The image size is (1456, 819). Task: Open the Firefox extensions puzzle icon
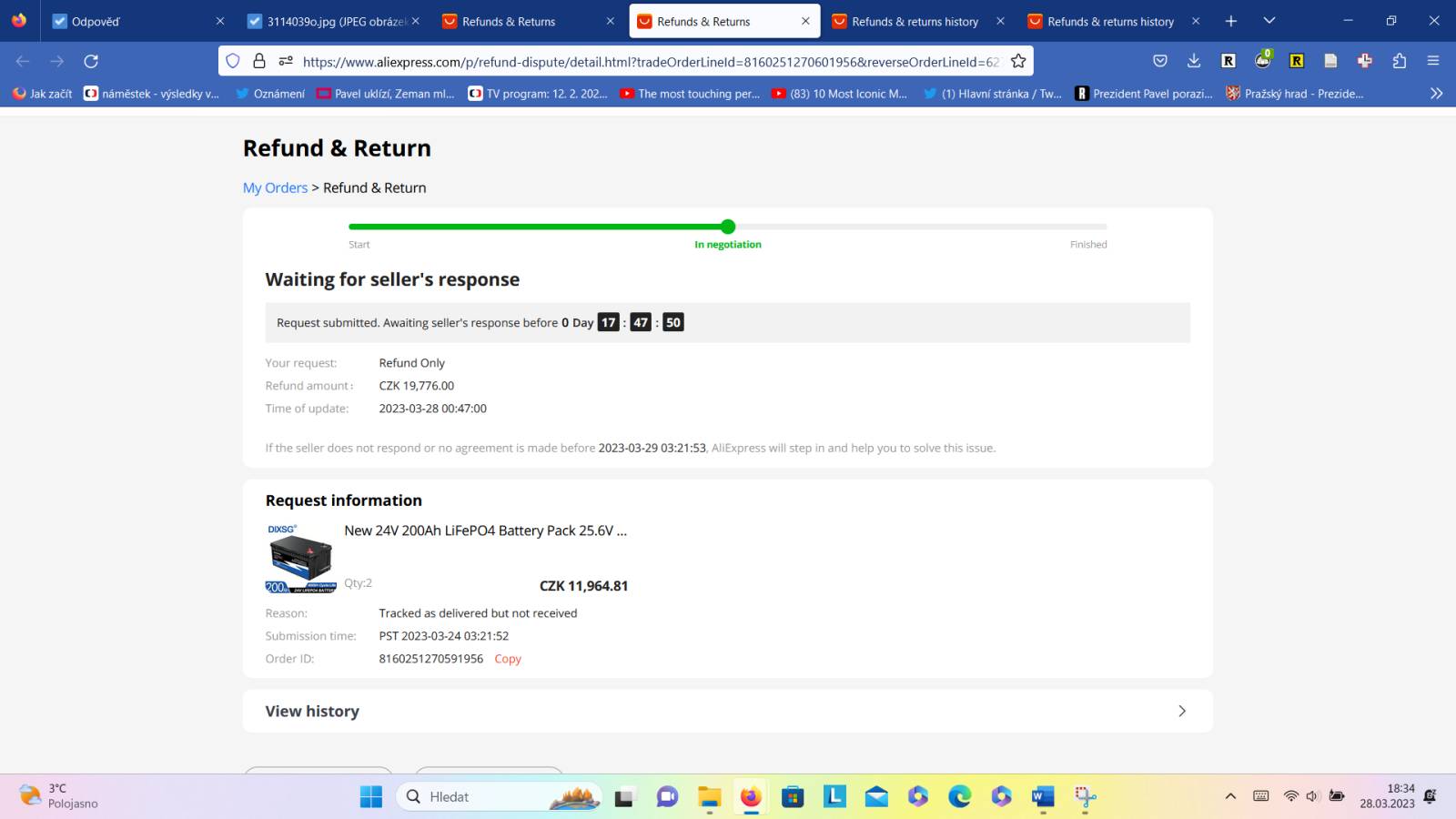(x=1400, y=61)
